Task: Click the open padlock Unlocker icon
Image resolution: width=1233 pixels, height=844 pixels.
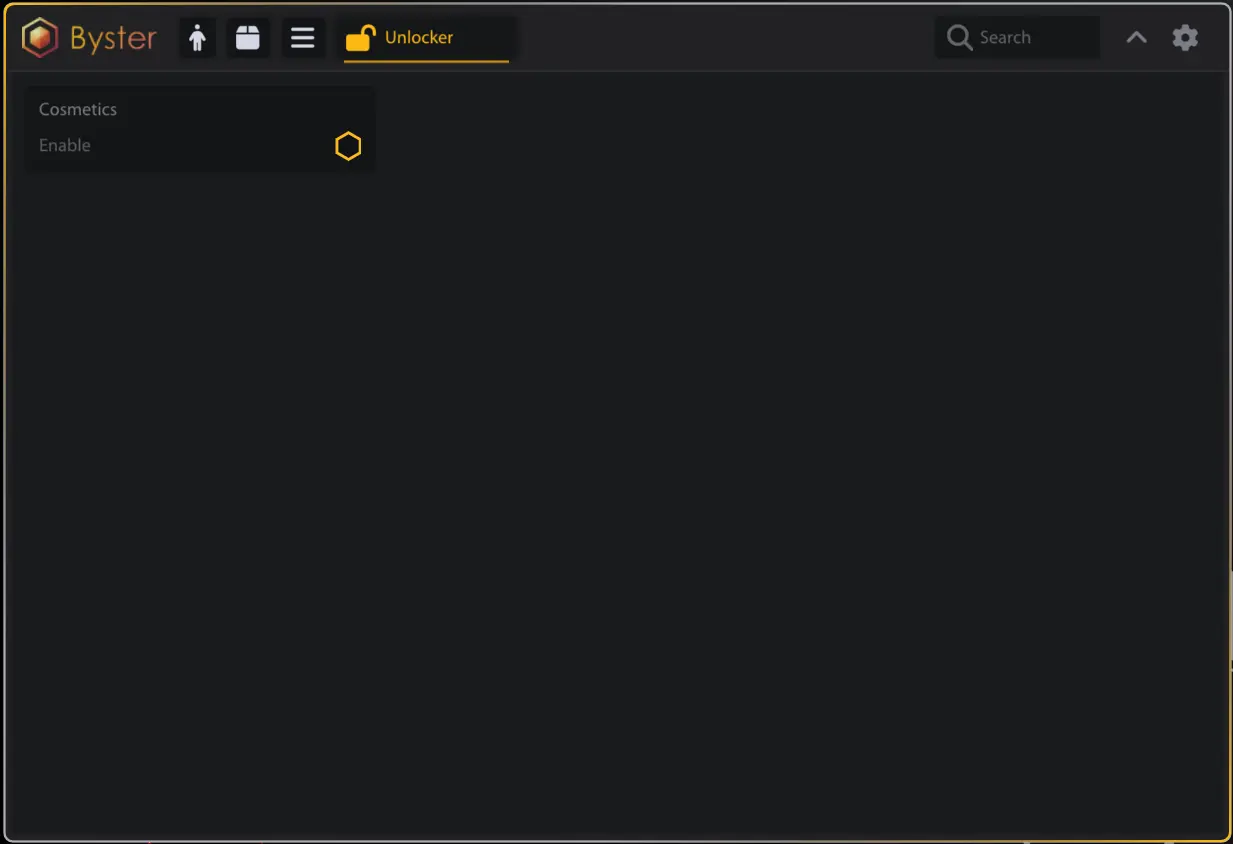Action: (360, 38)
